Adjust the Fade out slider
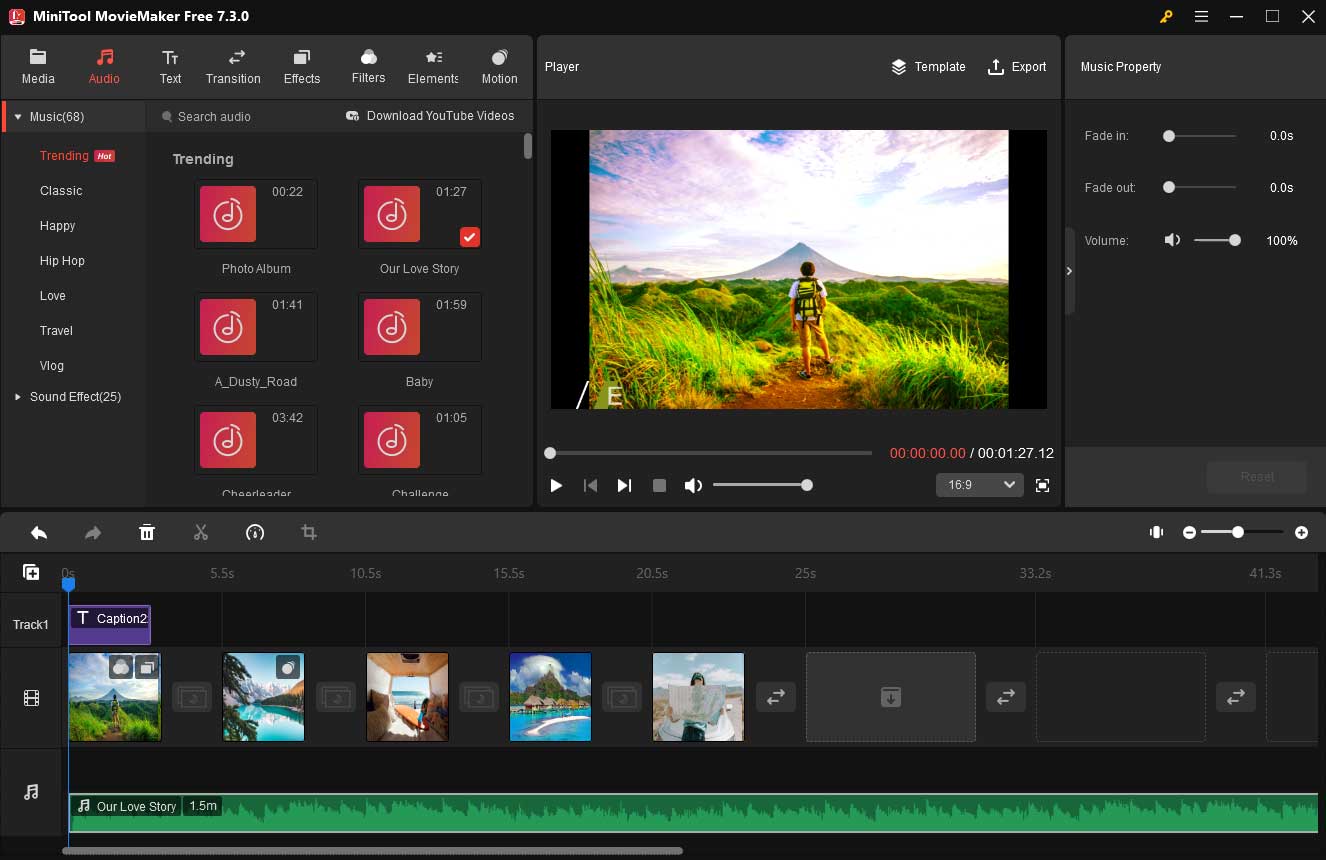 tap(1200, 187)
